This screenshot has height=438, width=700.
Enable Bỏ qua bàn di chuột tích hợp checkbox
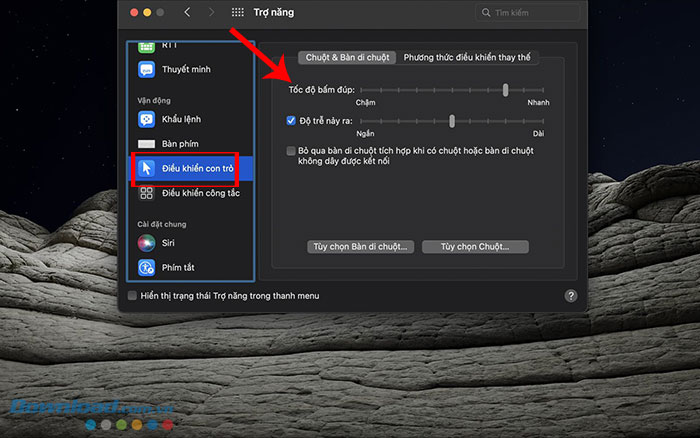click(x=291, y=151)
